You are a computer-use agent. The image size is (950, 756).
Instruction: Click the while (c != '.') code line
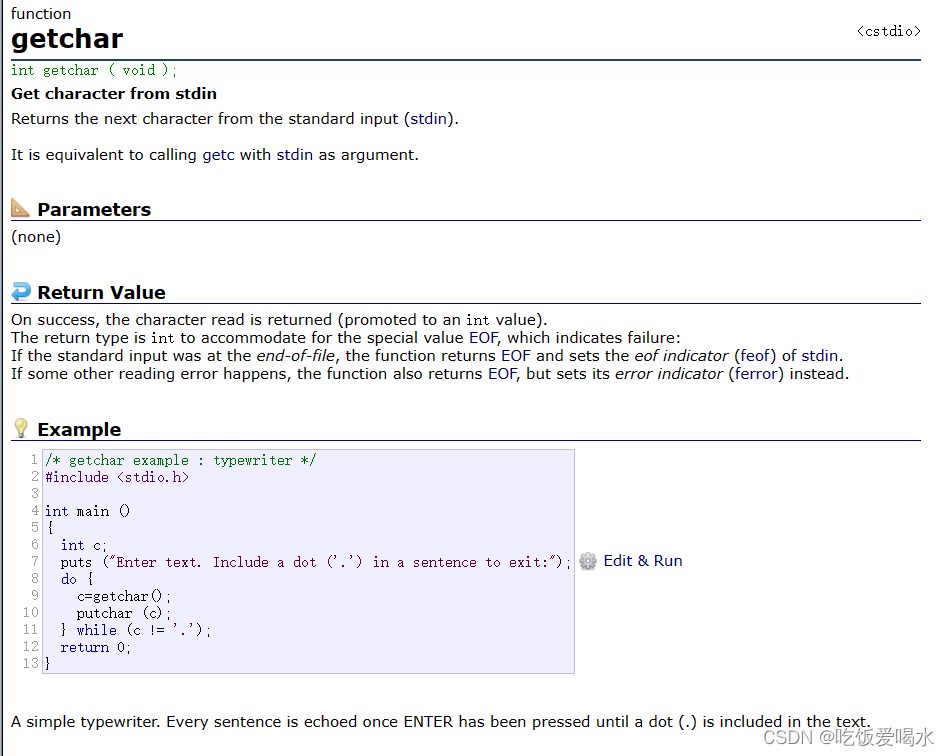click(x=136, y=630)
